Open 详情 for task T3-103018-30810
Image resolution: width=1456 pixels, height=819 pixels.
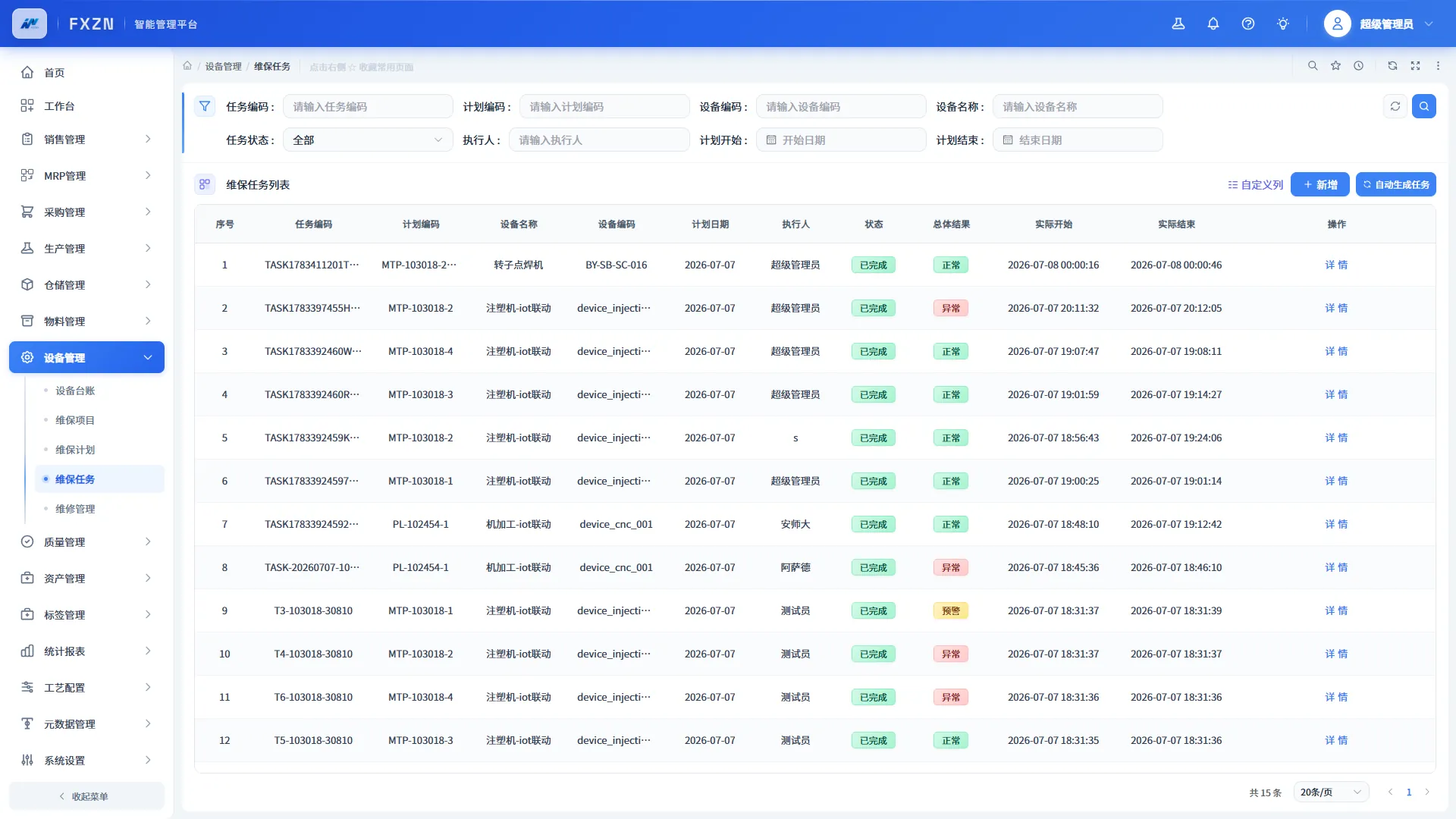pyautogui.click(x=1336, y=610)
